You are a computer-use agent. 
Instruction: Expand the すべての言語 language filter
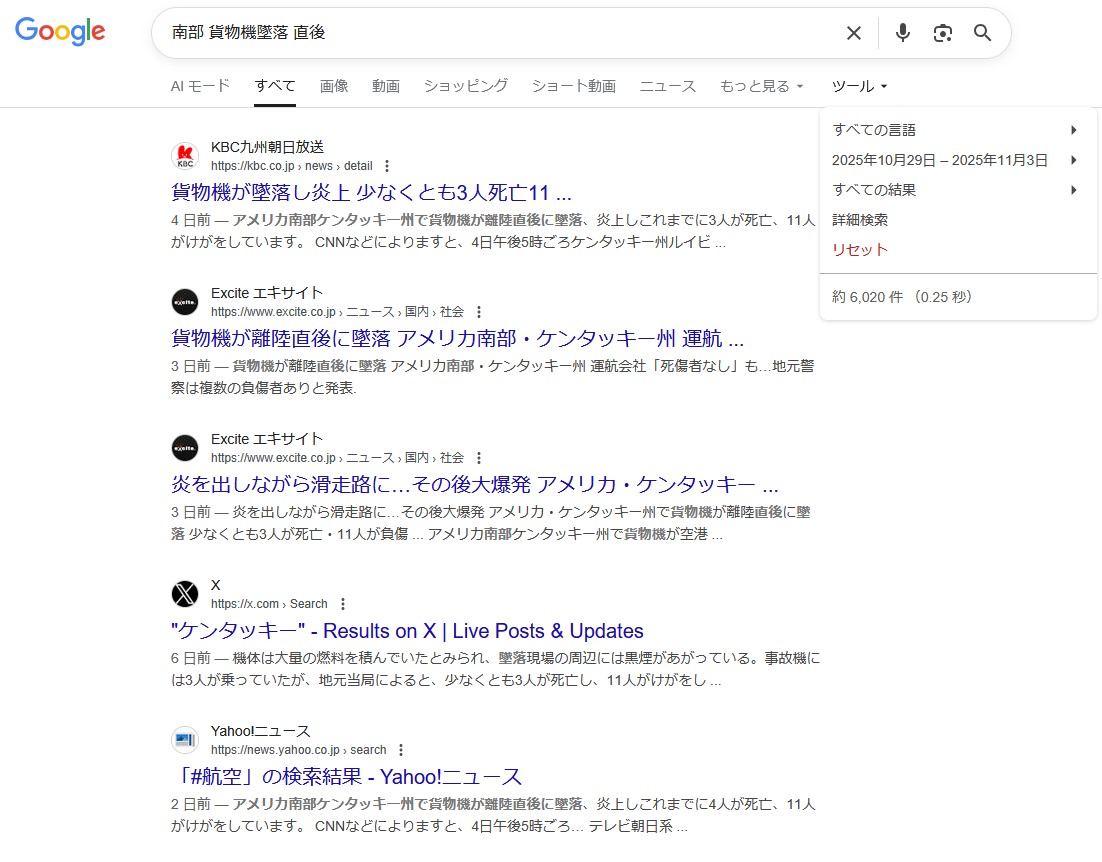click(955, 130)
